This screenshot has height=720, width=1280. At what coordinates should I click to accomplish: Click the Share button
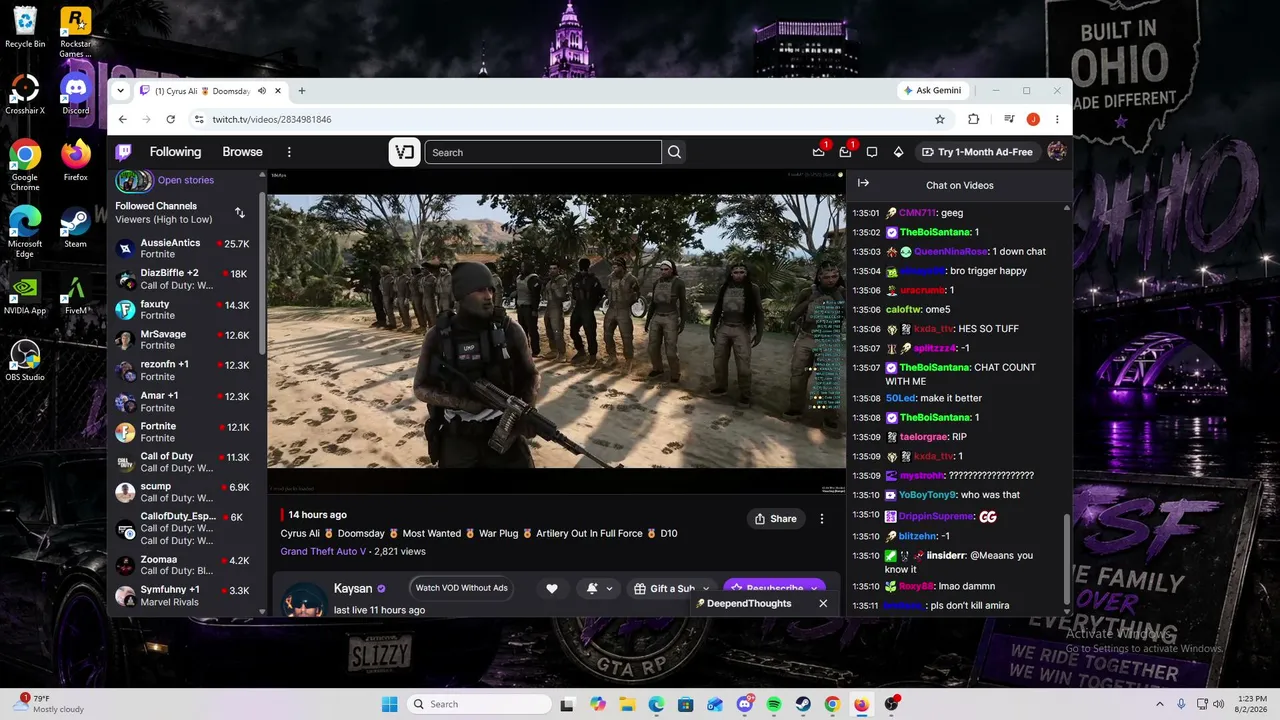[776, 519]
